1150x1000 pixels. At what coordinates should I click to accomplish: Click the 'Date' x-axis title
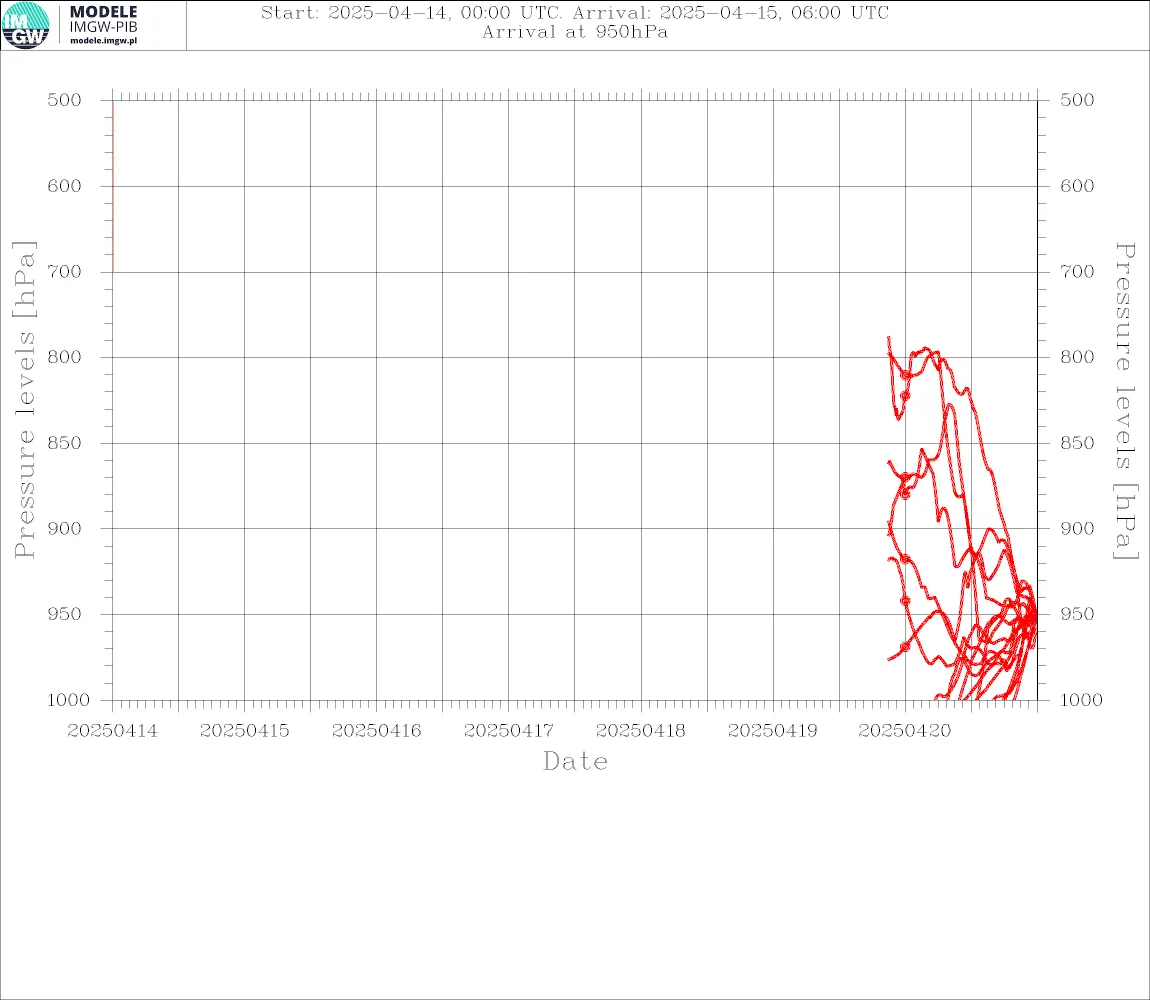tap(575, 762)
